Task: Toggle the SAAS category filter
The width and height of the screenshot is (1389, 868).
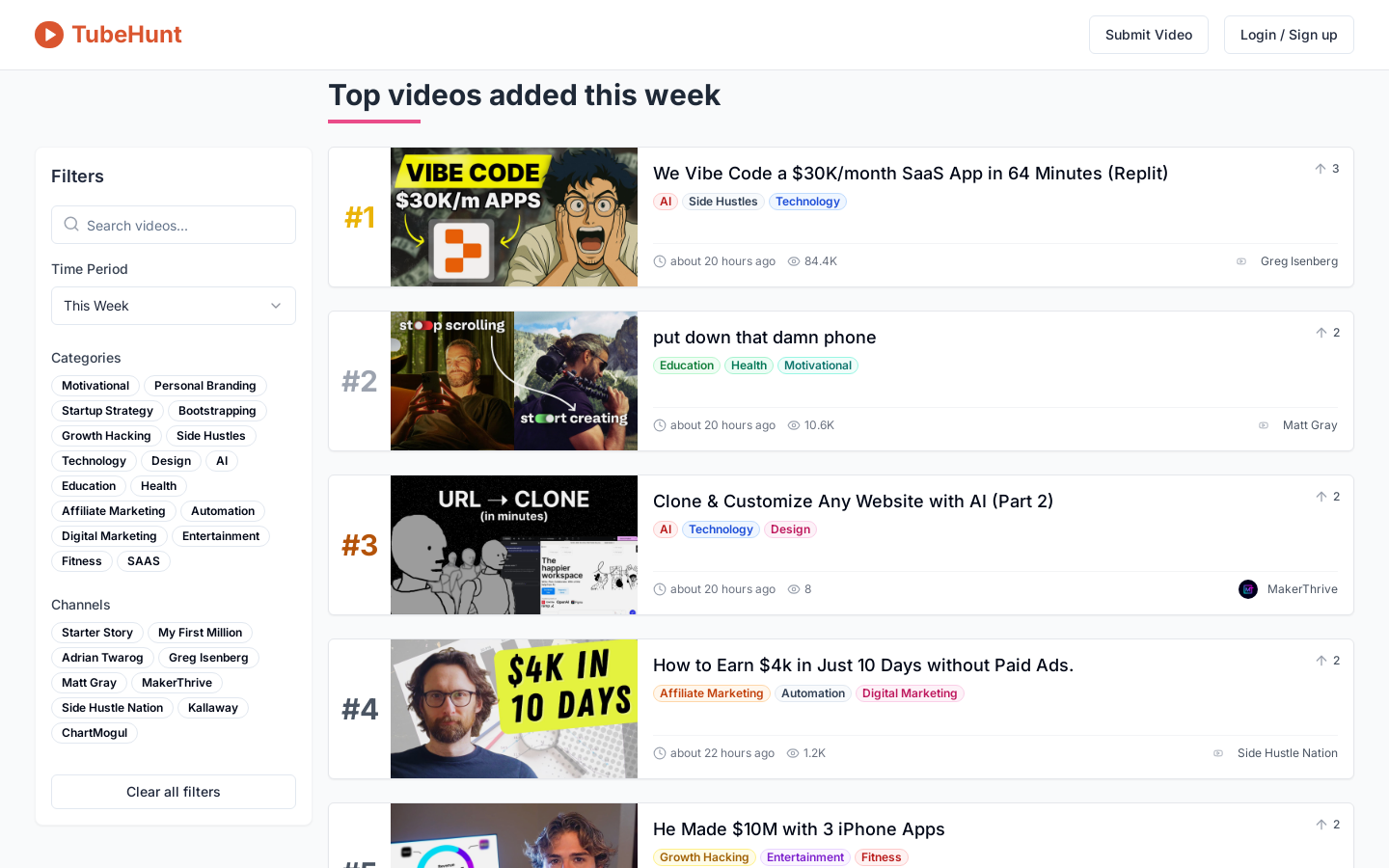Action: [144, 561]
